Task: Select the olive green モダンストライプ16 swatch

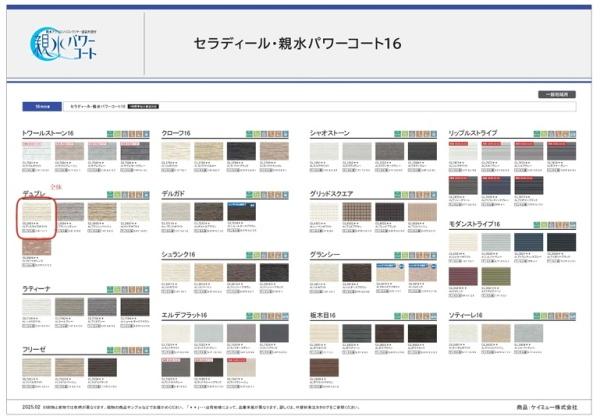Action: tap(496, 277)
